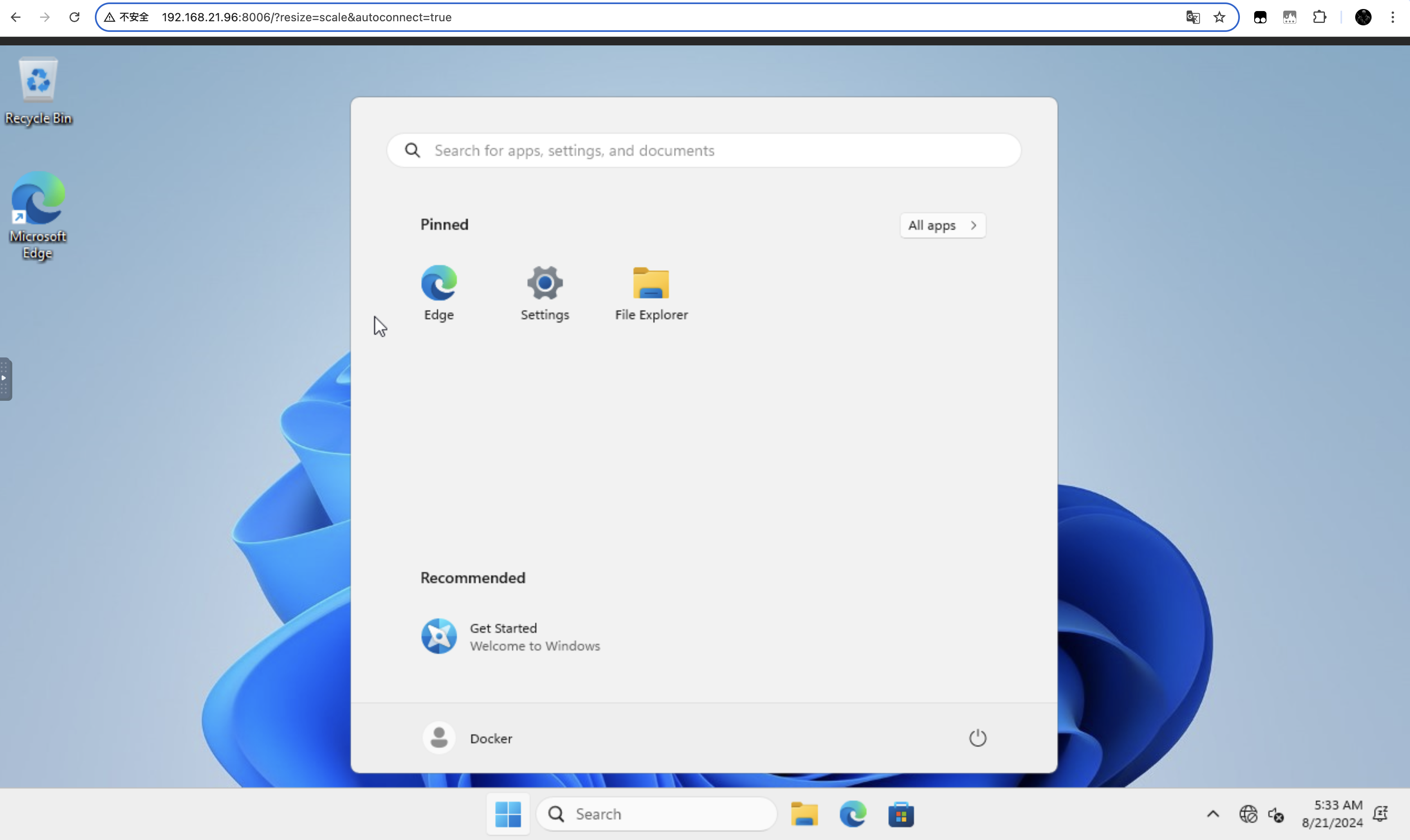Open the pinned Settings gear app
This screenshot has height=840, width=1410.
pos(545,292)
